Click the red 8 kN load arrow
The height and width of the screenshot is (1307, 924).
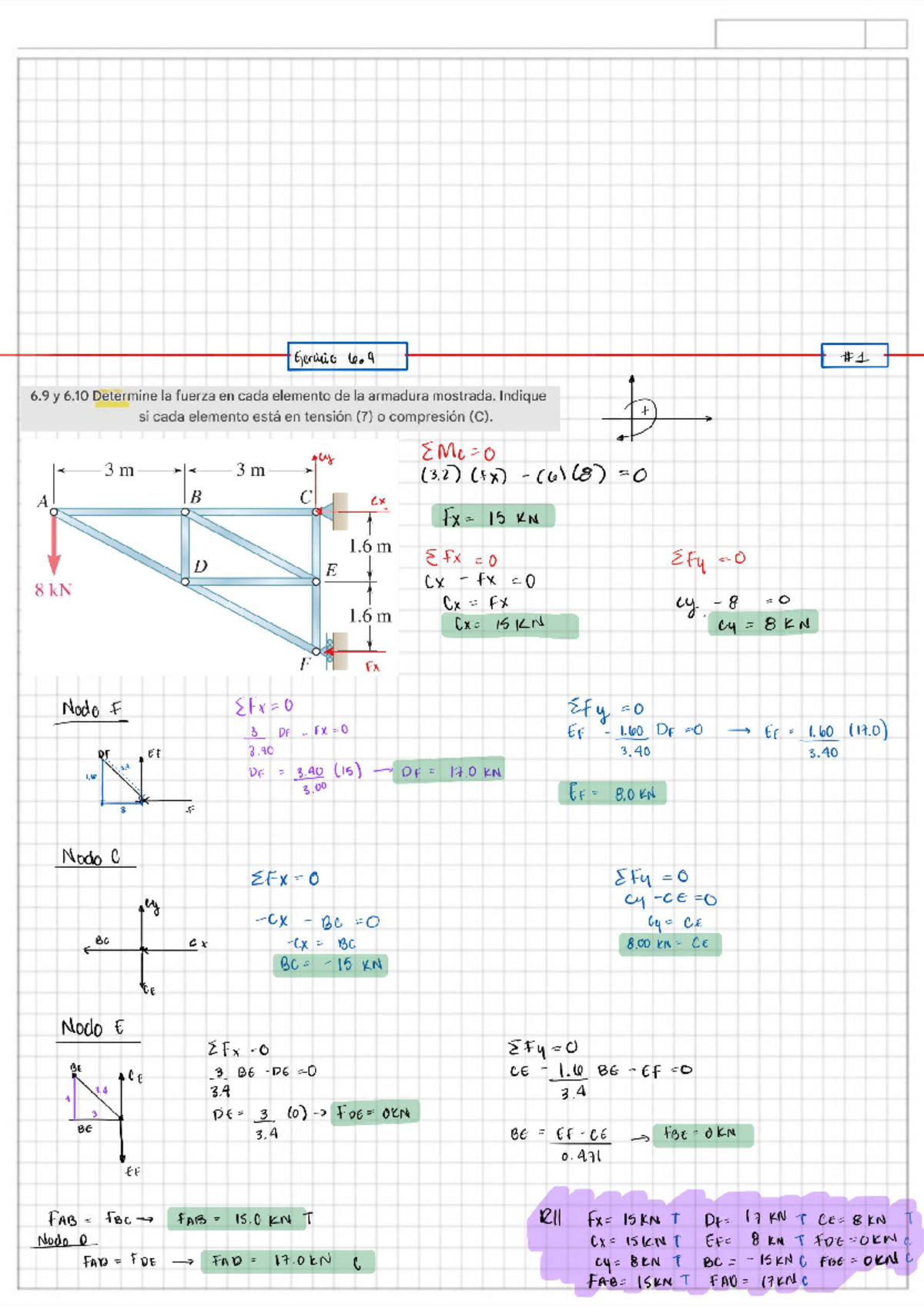pyautogui.click(x=54, y=545)
